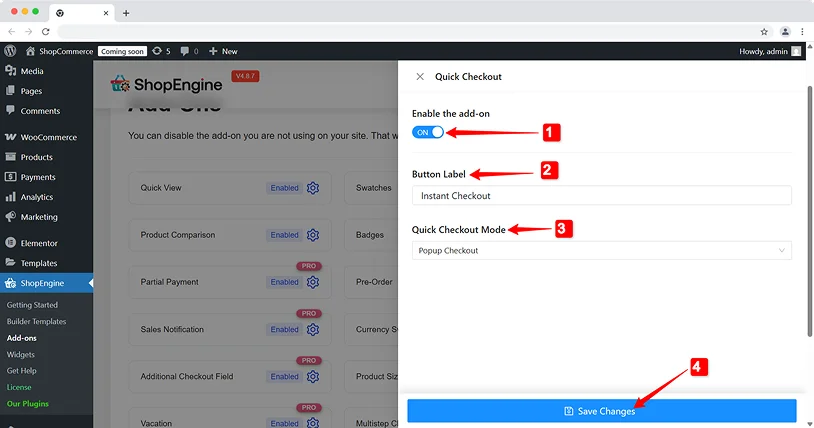Go to Our Plugins submenu
Screen dimensions: 814x428
(28, 404)
